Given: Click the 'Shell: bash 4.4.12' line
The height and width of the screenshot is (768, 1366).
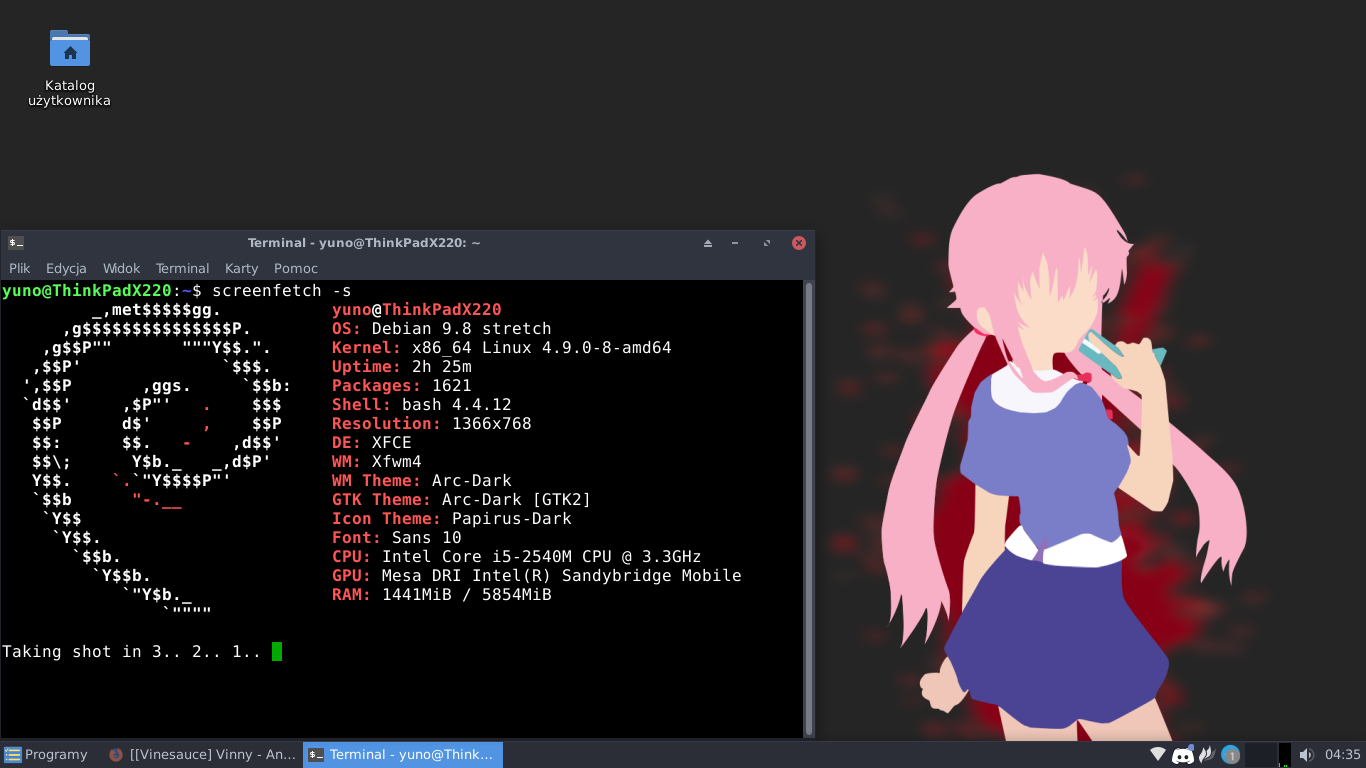Looking at the screenshot, I should (x=422, y=405).
